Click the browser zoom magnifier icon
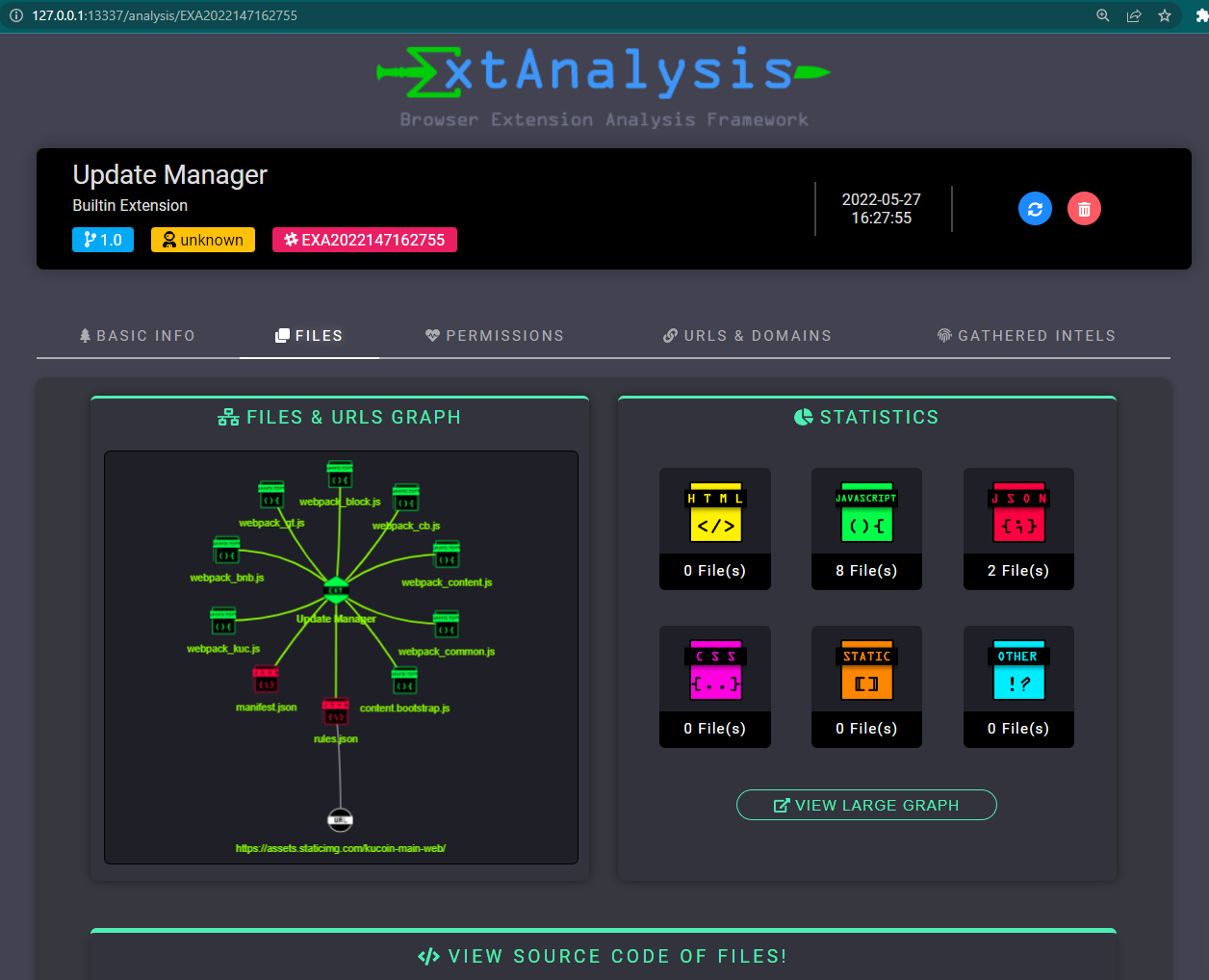 pos(1103,15)
